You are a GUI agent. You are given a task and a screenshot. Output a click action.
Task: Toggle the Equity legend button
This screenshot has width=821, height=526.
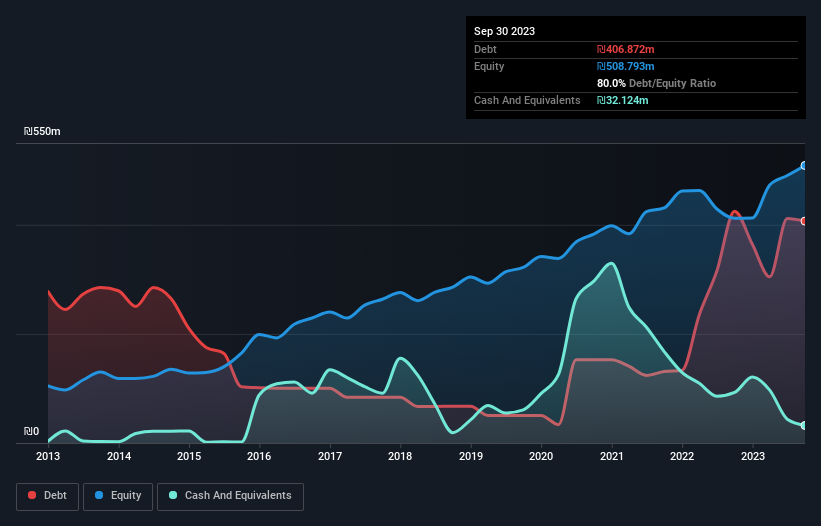(118, 496)
